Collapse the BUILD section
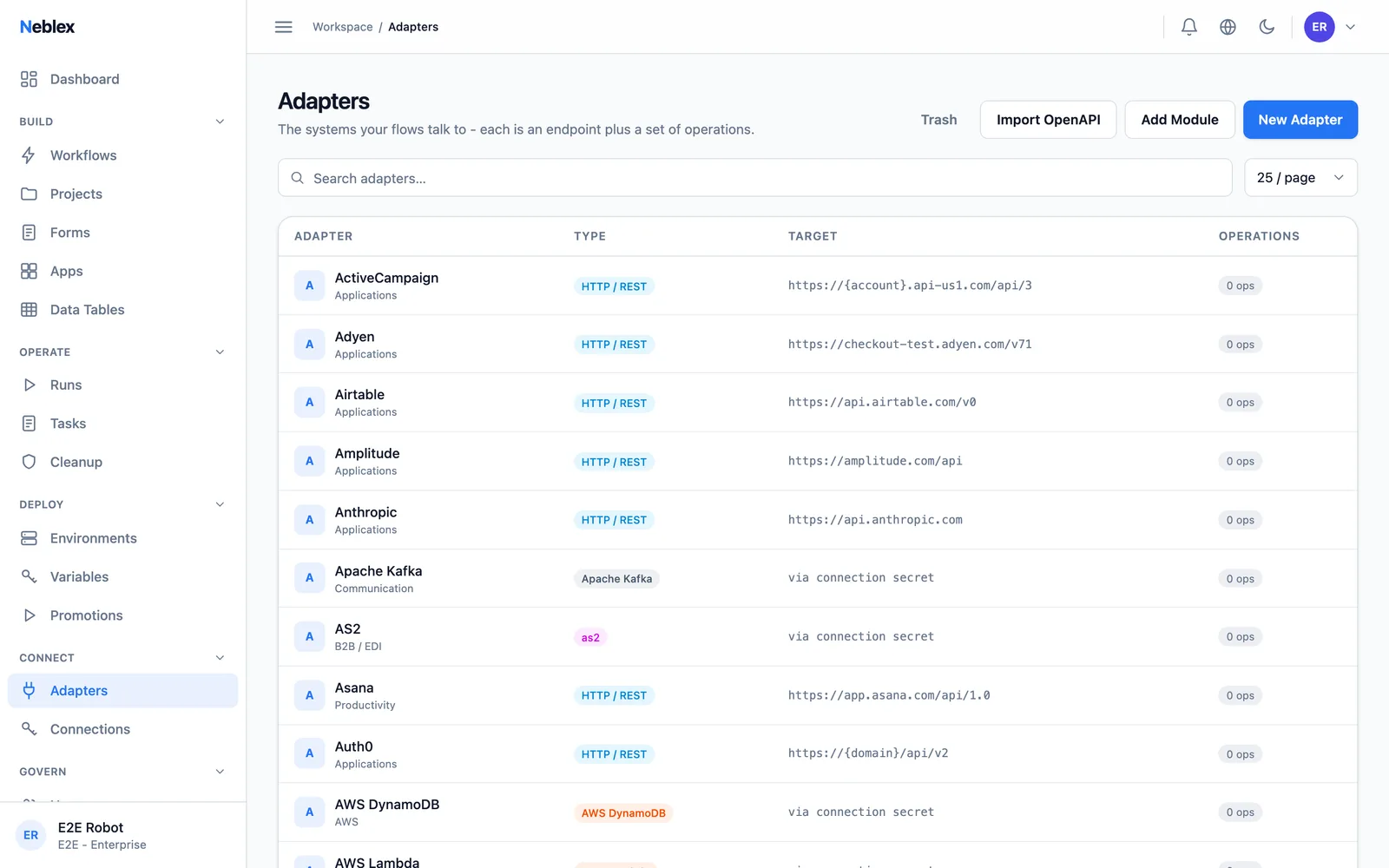The height and width of the screenshot is (868, 1389). [x=220, y=122]
